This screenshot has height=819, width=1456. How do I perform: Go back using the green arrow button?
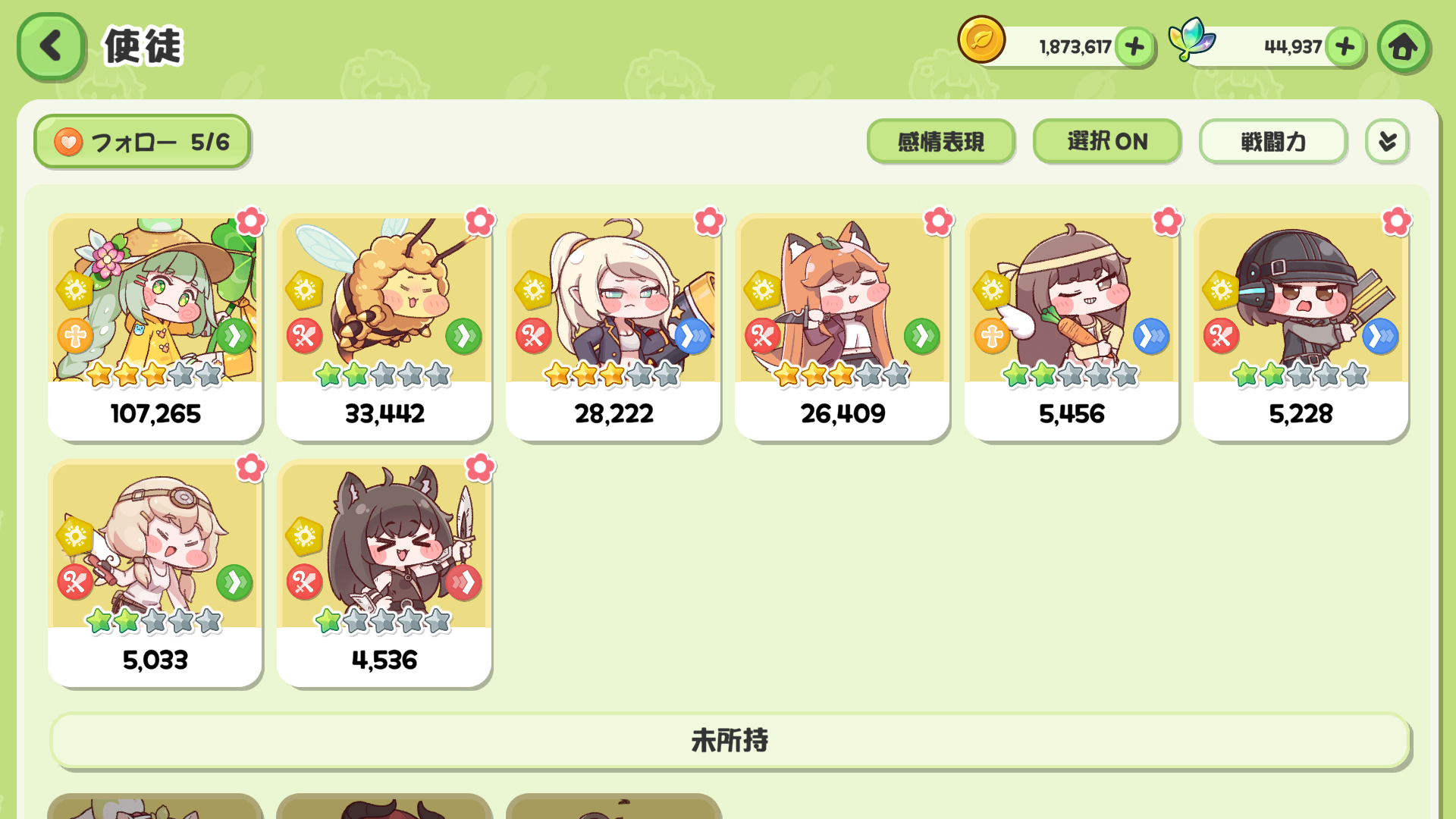tap(51, 46)
